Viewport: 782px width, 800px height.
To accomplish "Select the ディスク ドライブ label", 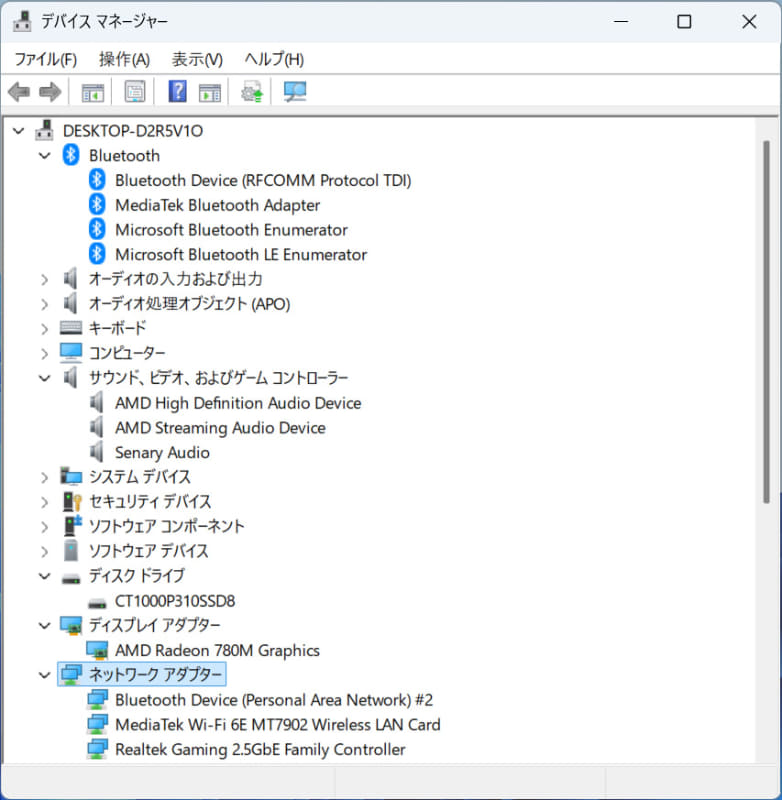I will (x=136, y=576).
